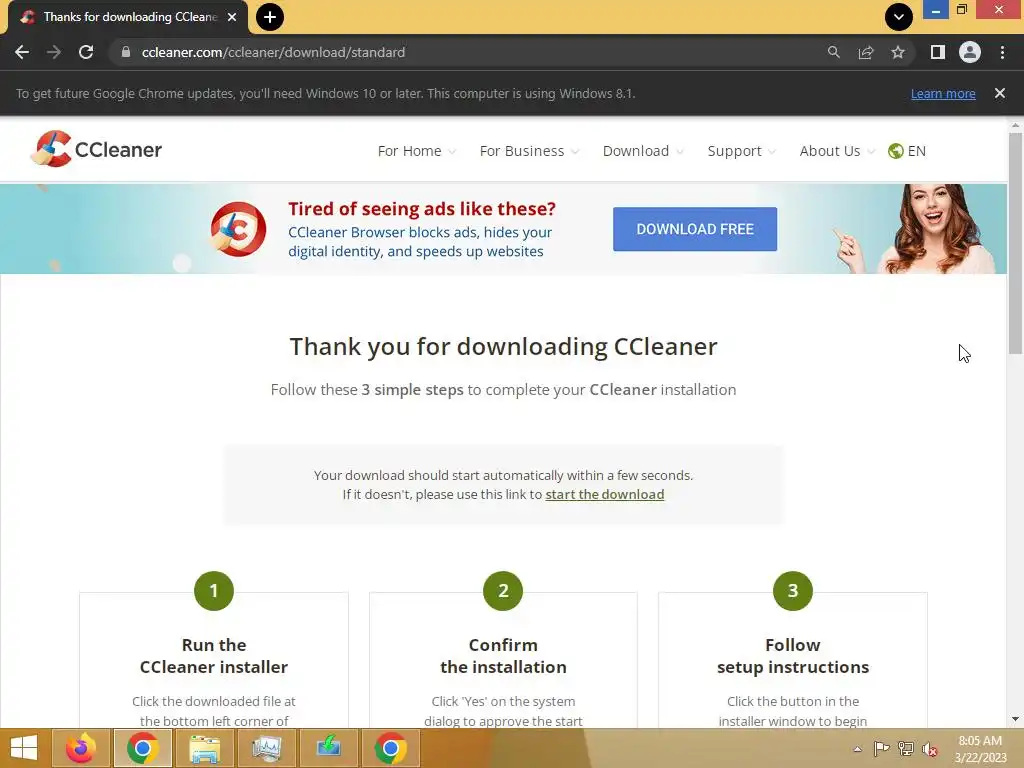Open second Chrome icon on taskbar

pyautogui.click(x=391, y=748)
